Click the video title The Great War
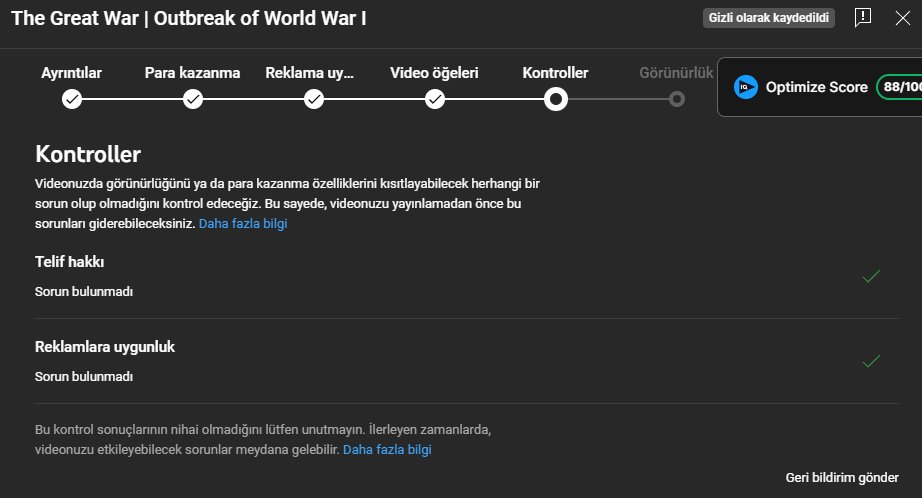The height and width of the screenshot is (498, 922). 189,18
